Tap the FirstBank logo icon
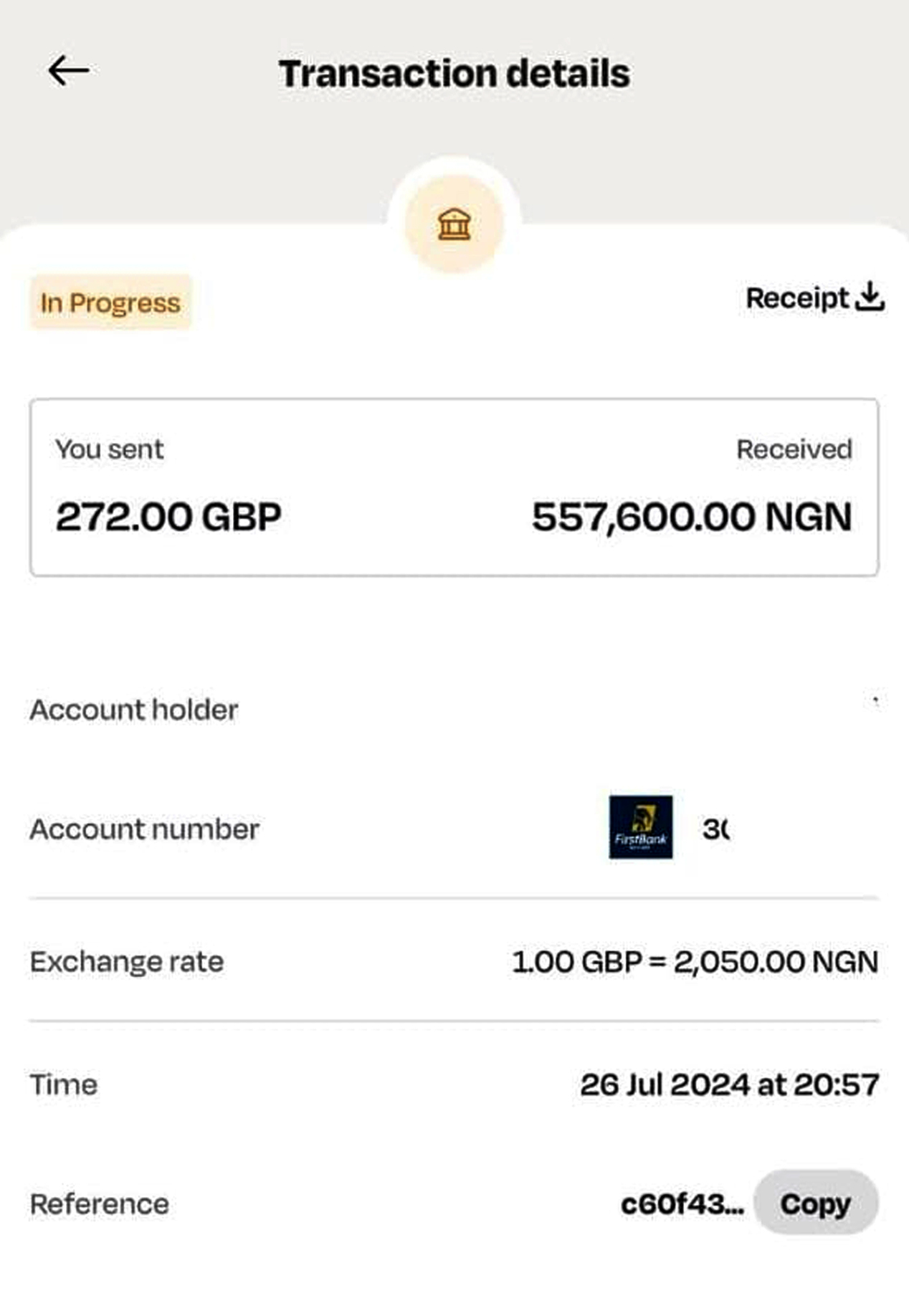This screenshot has height=1316, width=909. coord(641,827)
